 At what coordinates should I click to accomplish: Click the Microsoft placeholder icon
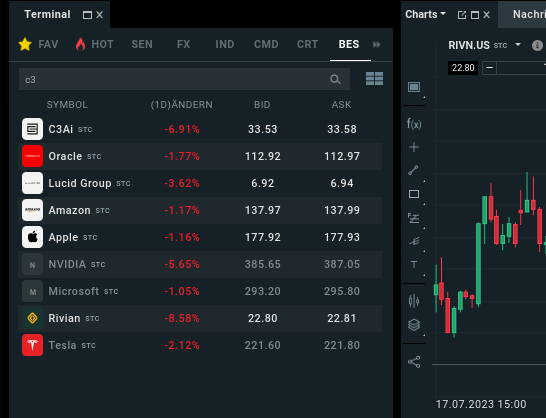(32, 291)
